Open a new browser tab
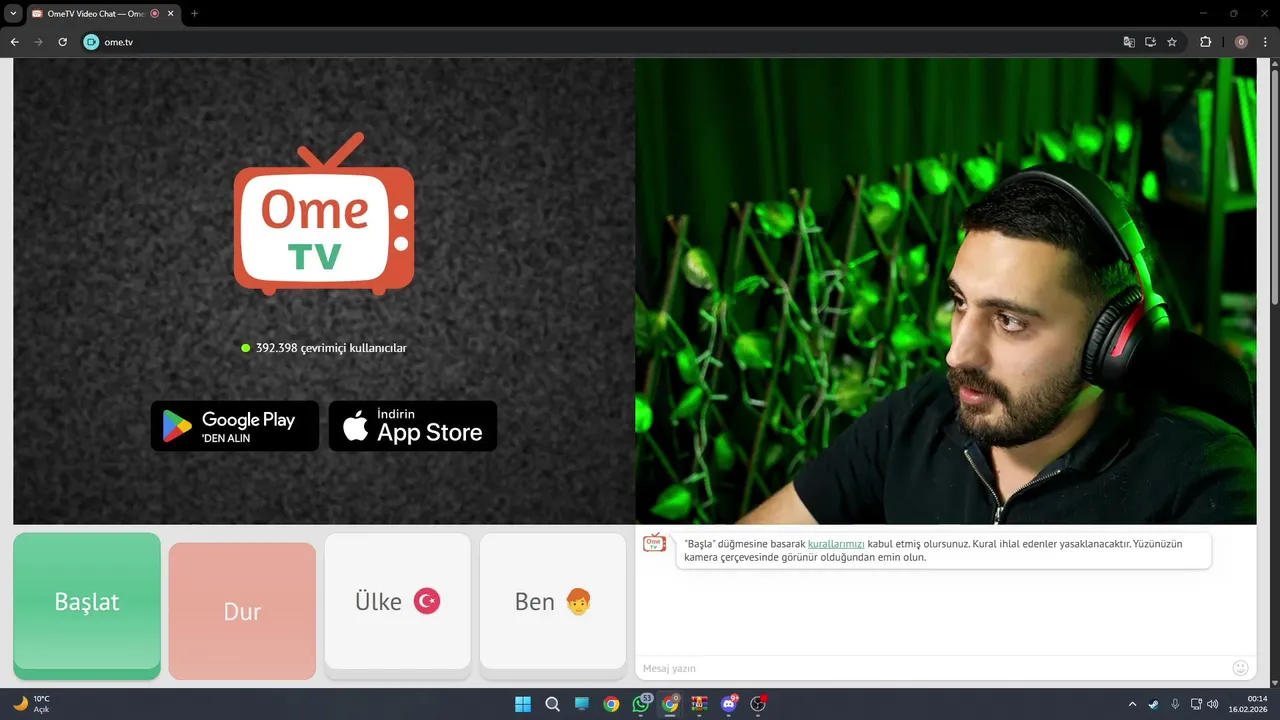This screenshot has width=1280, height=720. point(194,14)
